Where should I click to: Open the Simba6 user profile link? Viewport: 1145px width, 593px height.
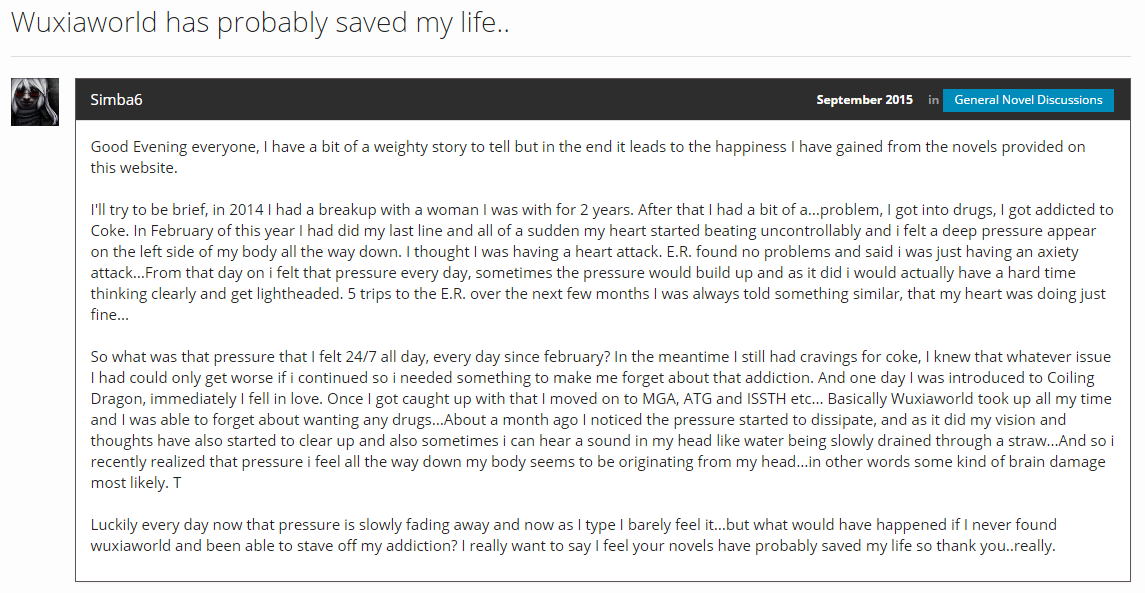click(x=116, y=100)
